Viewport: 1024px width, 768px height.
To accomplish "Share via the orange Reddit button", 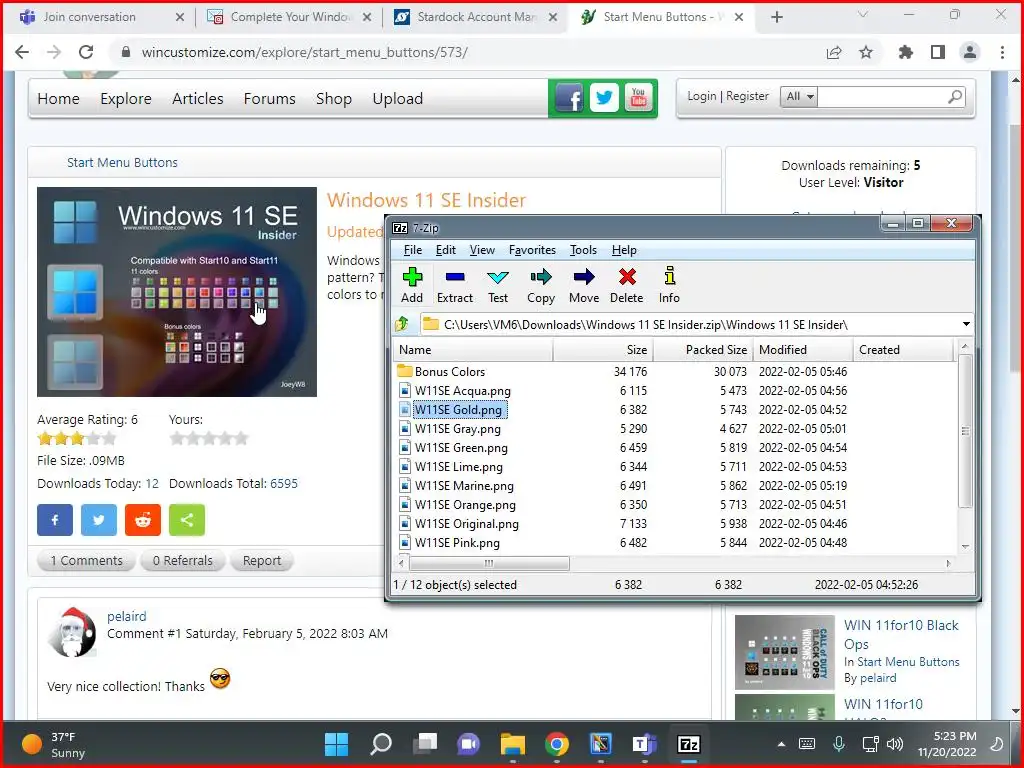I will pos(143,520).
